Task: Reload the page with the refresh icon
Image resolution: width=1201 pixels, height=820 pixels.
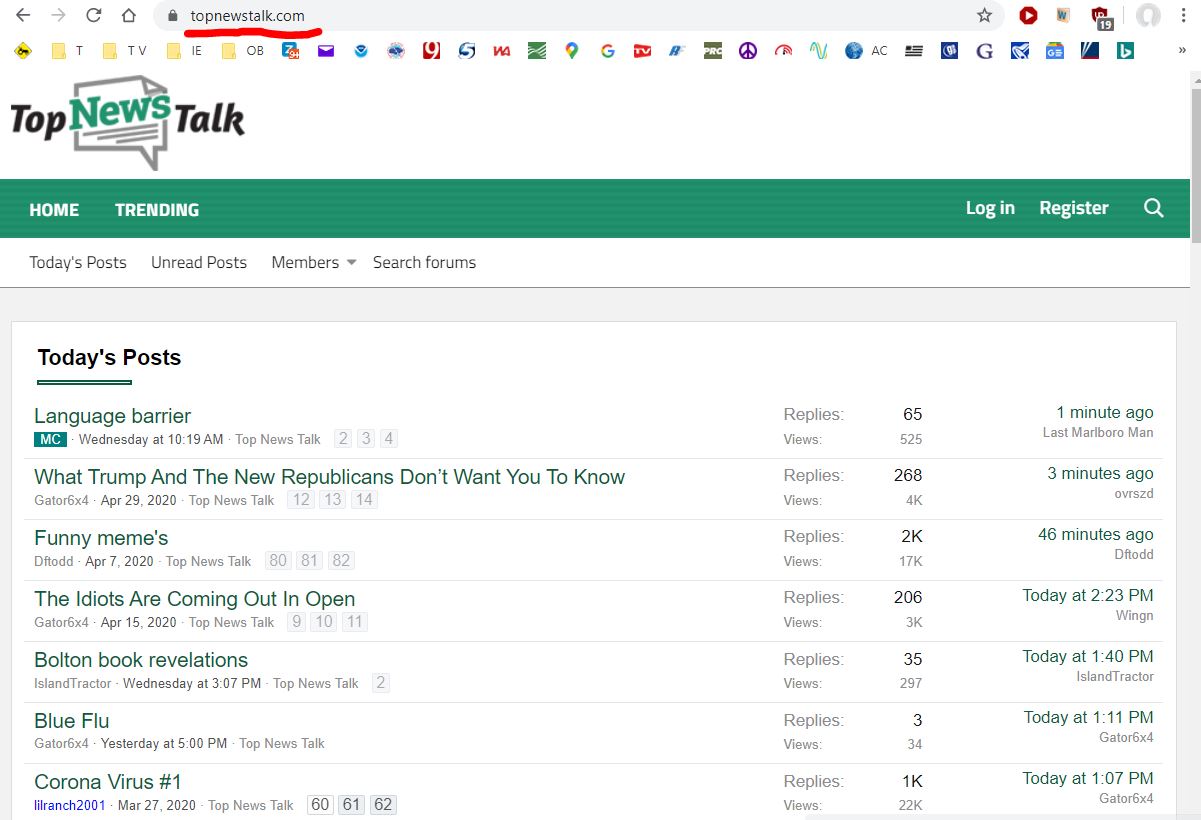Action: 93,16
